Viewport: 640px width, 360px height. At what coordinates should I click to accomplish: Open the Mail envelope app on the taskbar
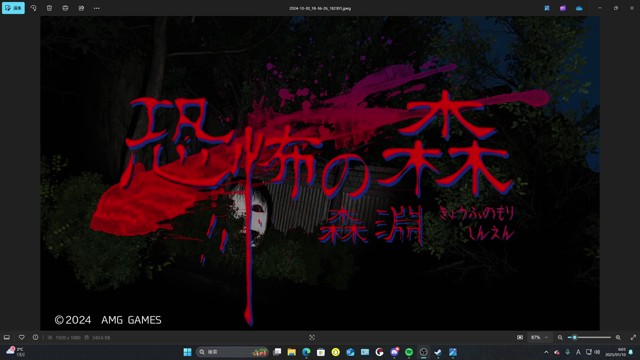pos(365,352)
